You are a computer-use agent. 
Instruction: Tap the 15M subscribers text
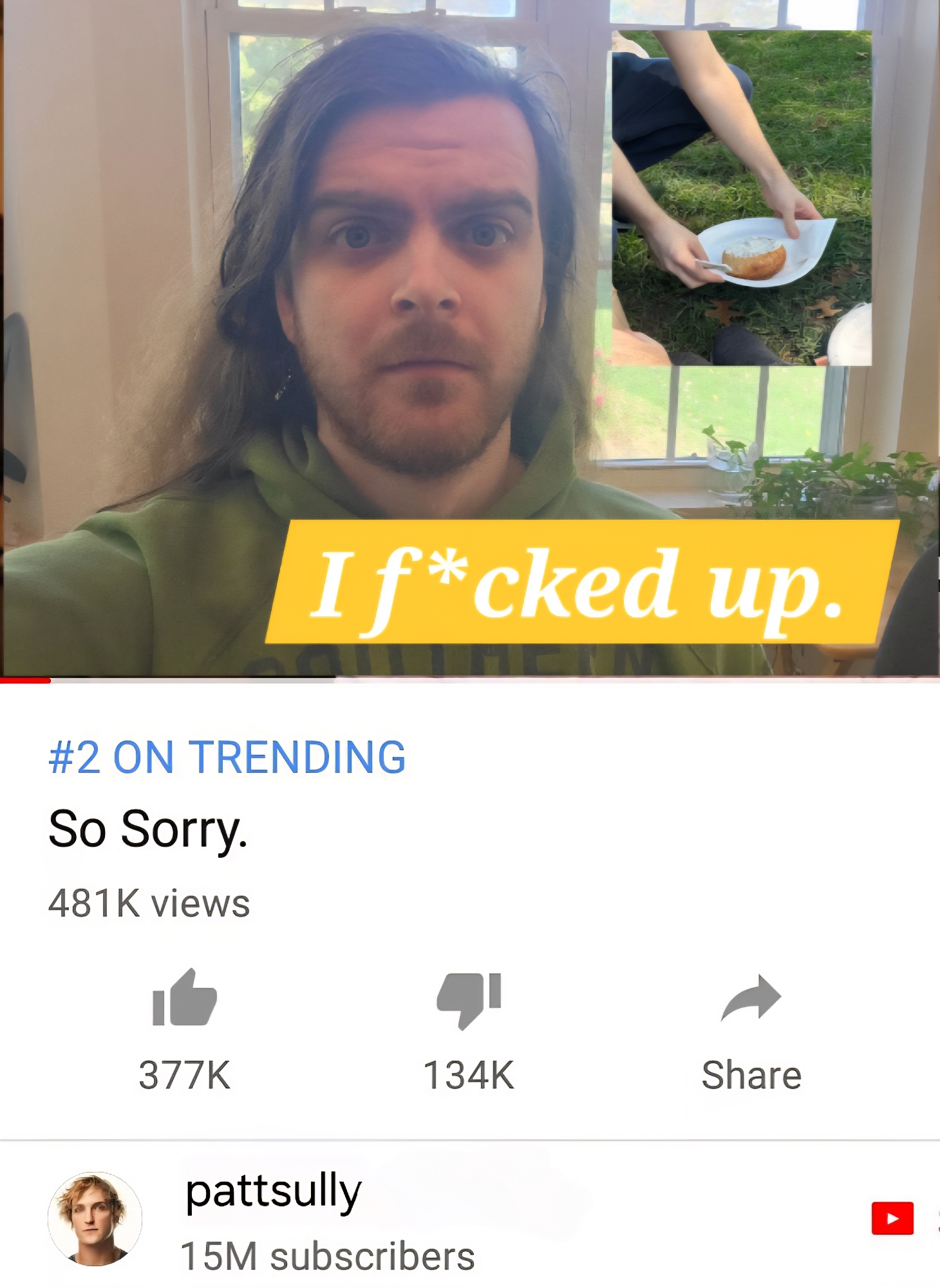(x=328, y=1256)
